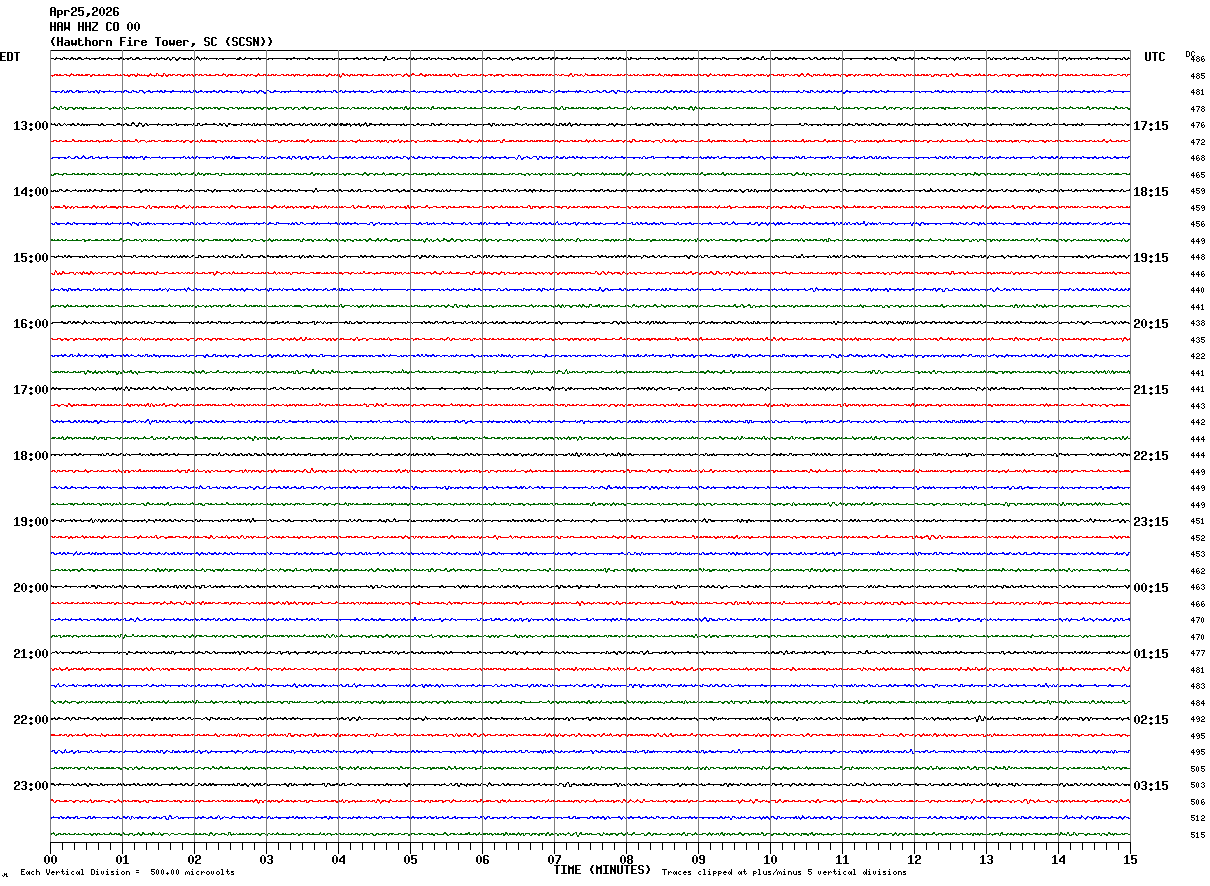
Task: Click the UTC timezone label
Action: (1155, 57)
